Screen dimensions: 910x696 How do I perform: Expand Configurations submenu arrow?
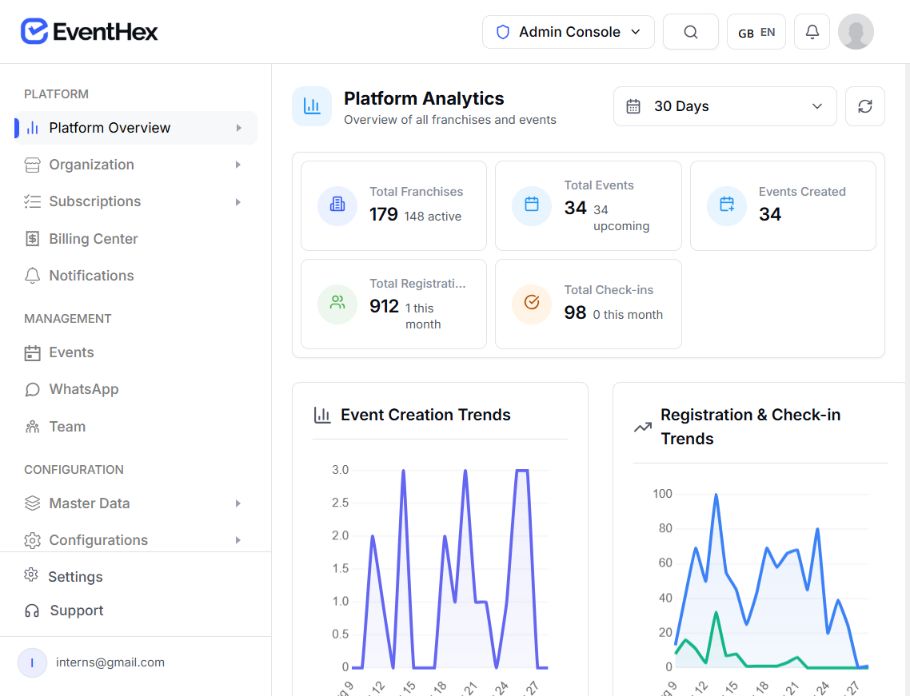[x=238, y=540]
